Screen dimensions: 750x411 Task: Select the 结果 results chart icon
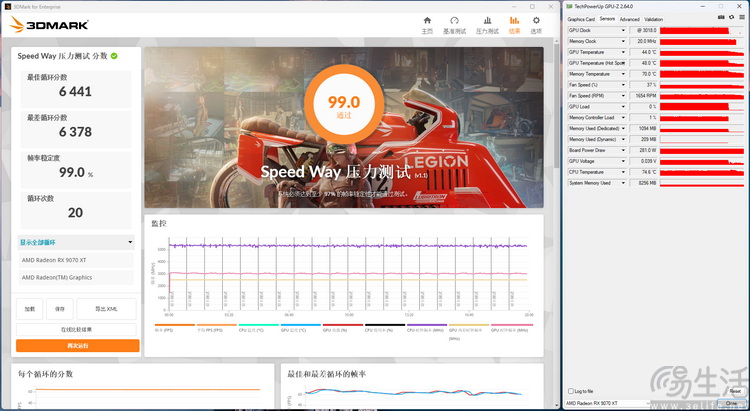tap(514, 22)
